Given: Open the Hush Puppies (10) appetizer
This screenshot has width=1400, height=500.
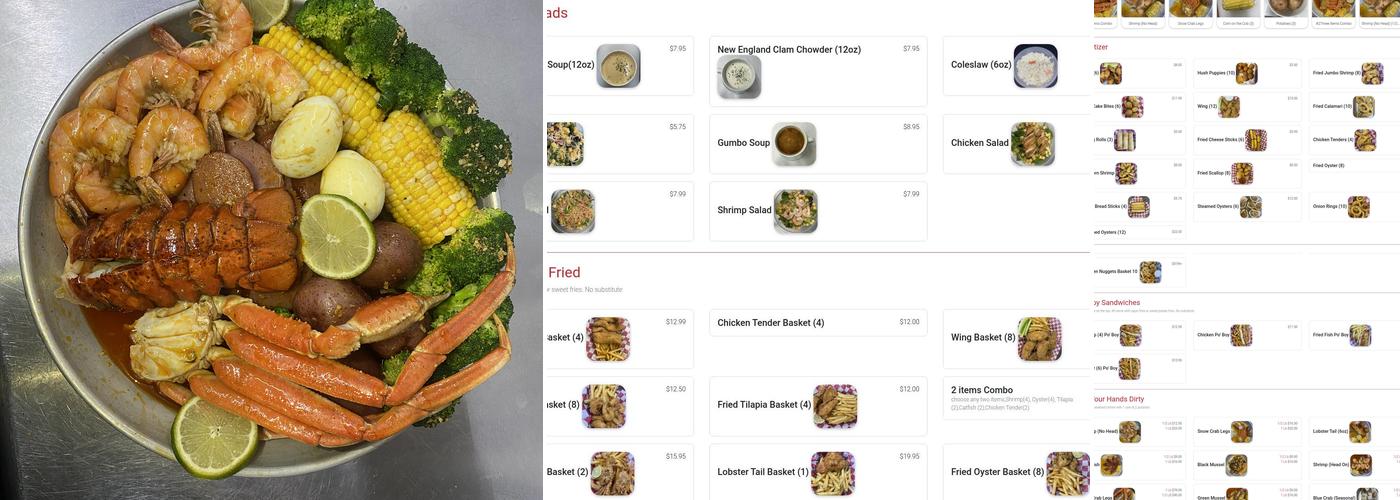Looking at the screenshot, I should [1247, 74].
